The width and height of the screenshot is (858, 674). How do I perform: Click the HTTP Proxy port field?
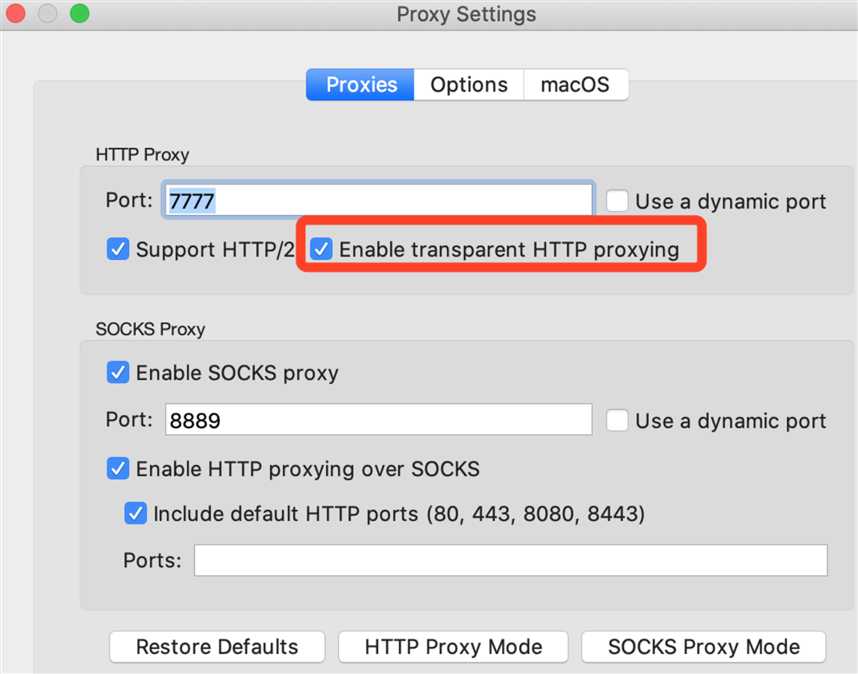tap(378, 200)
